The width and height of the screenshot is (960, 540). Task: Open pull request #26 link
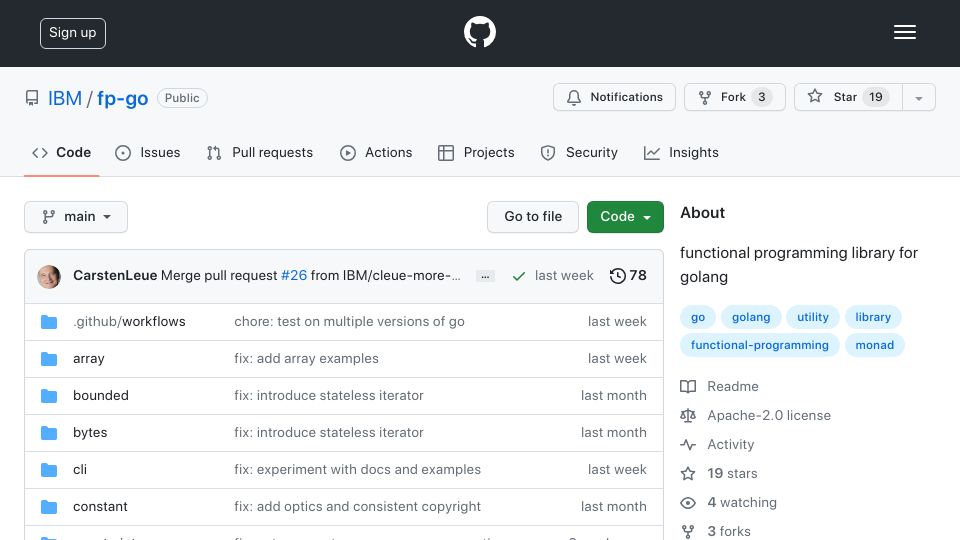coord(294,276)
